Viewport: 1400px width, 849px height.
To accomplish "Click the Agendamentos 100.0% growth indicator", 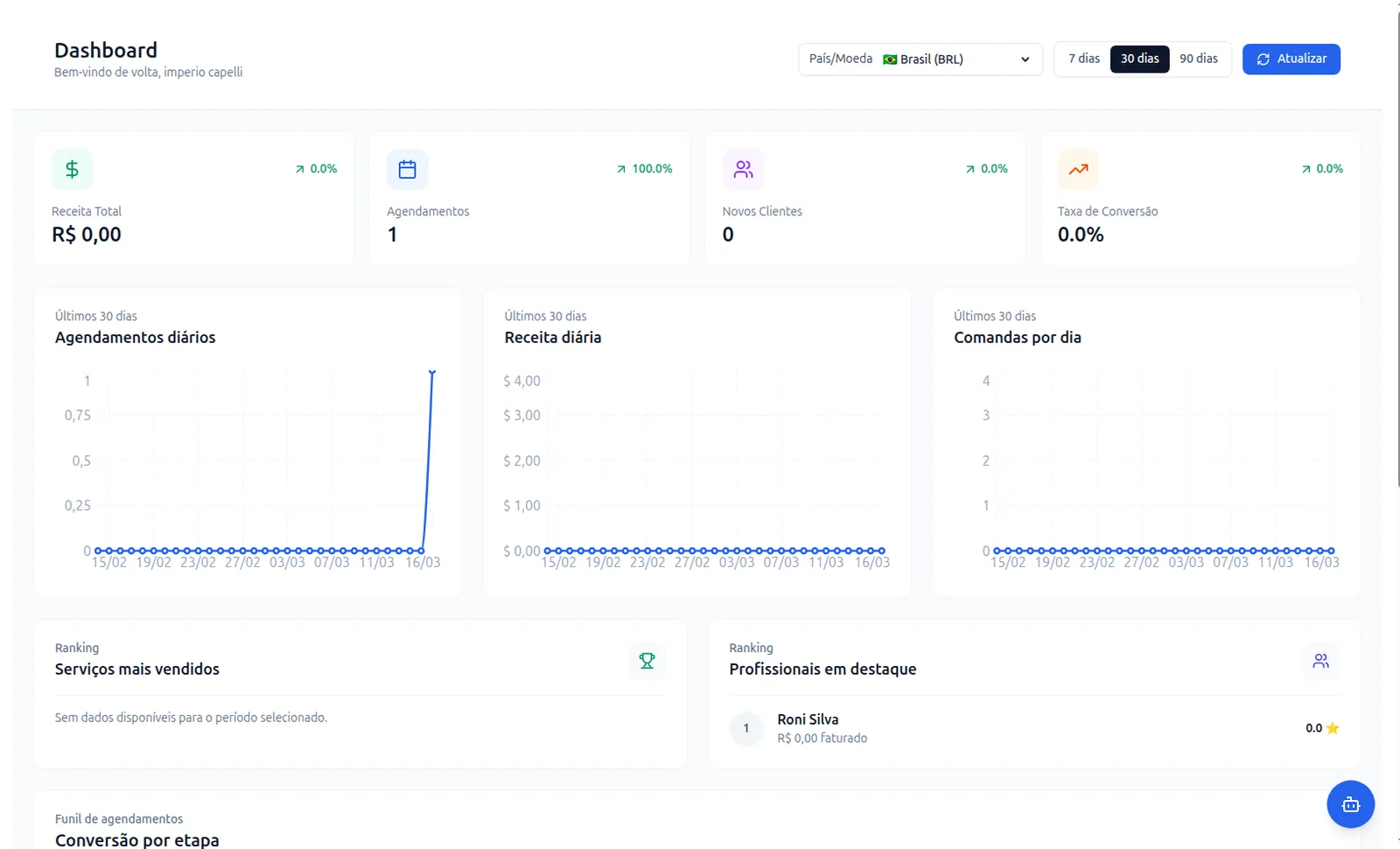I will tap(644, 169).
